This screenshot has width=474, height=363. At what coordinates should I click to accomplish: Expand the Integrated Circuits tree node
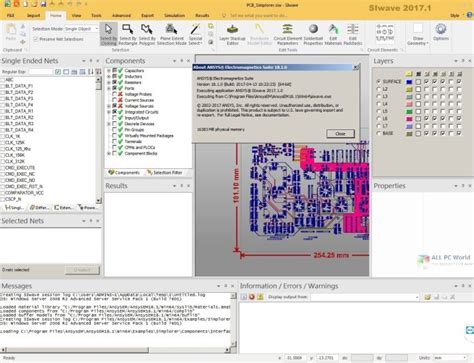[x=109, y=112]
